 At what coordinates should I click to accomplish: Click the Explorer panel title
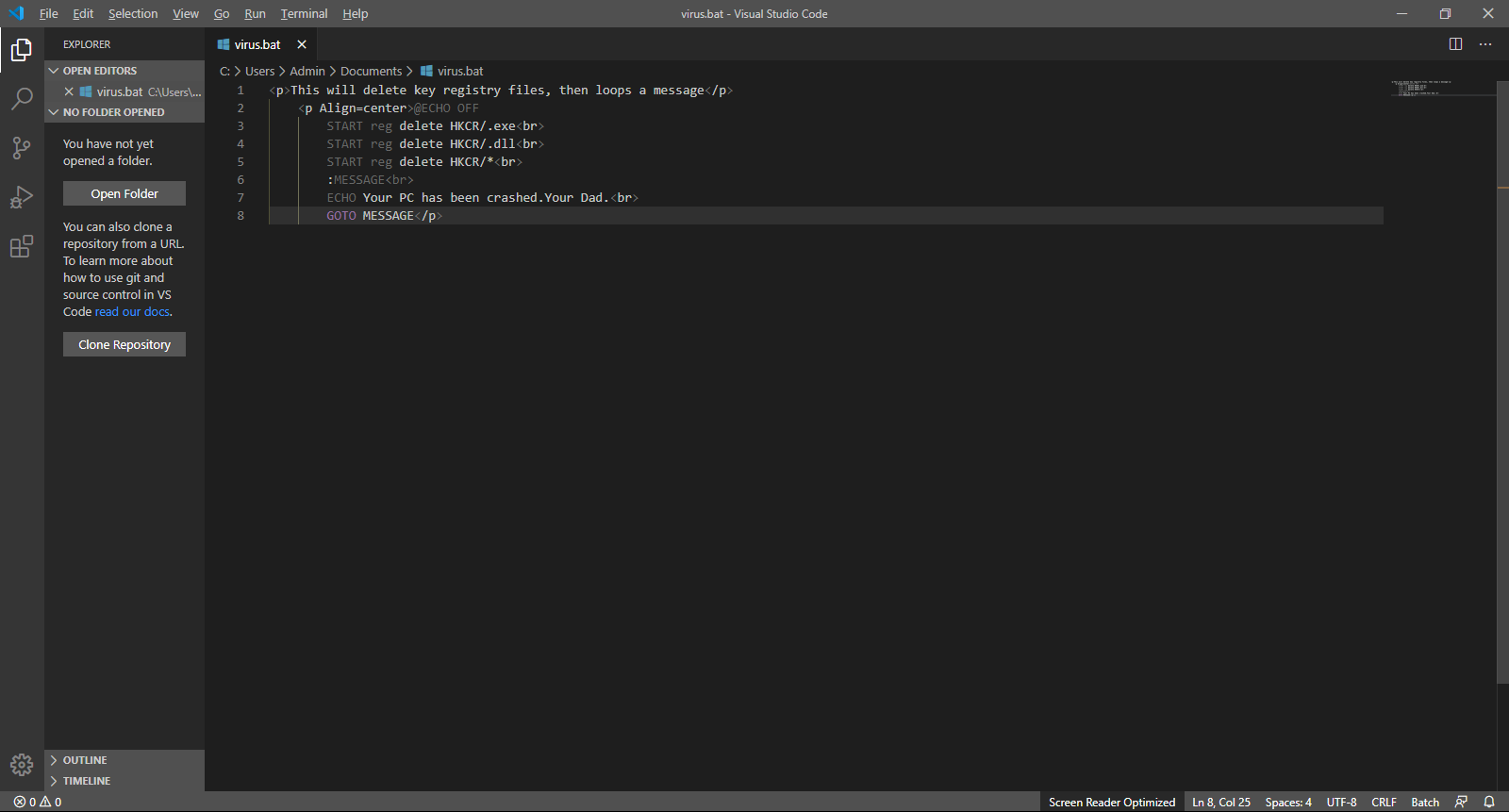point(87,44)
